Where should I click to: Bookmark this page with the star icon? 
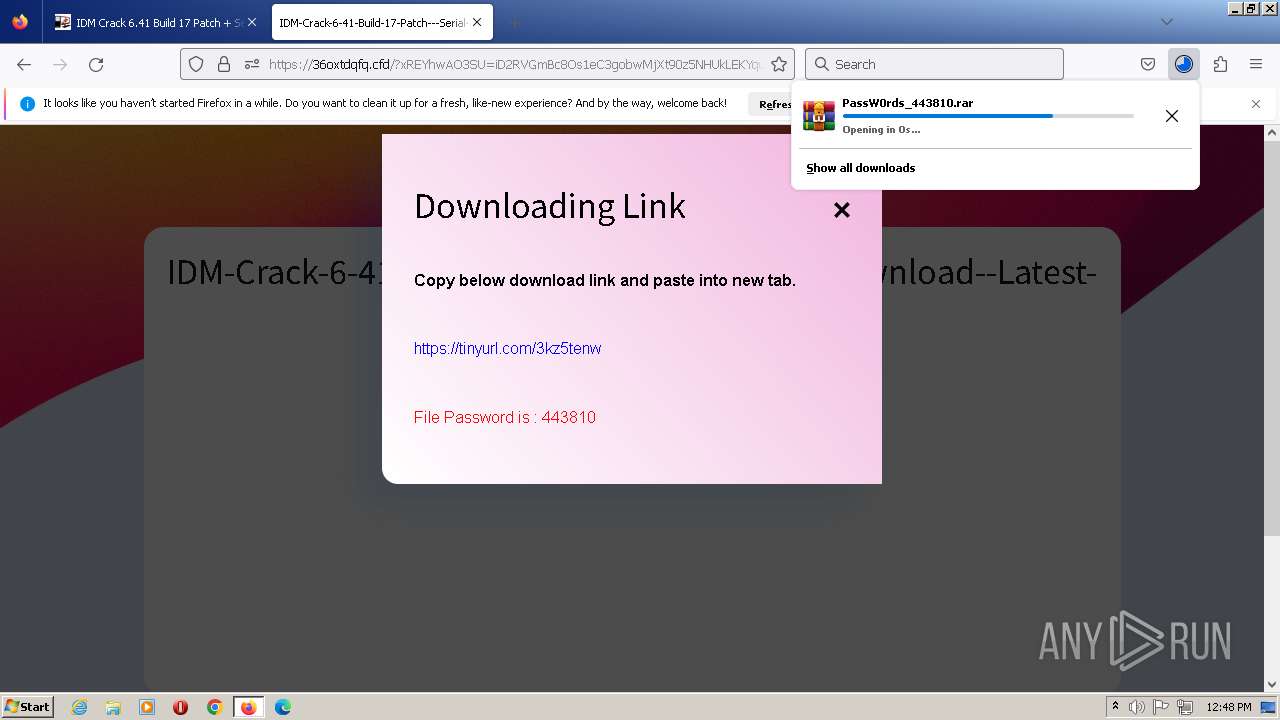pos(779,64)
